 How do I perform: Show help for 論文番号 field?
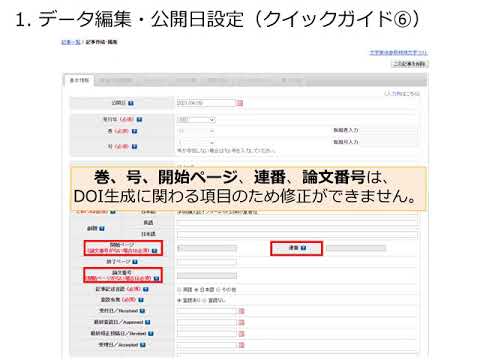(x=156, y=278)
